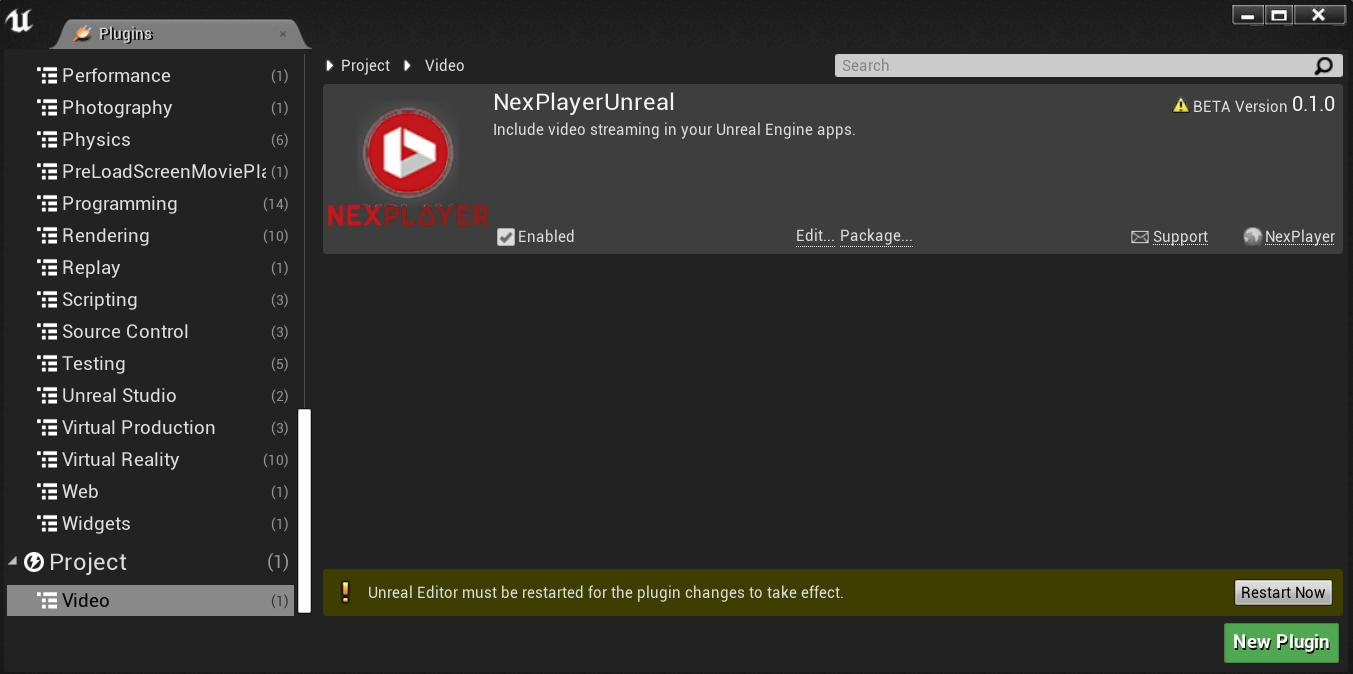Click the Restart Now button
Viewport: 1353px width, 674px height.
[x=1283, y=592]
